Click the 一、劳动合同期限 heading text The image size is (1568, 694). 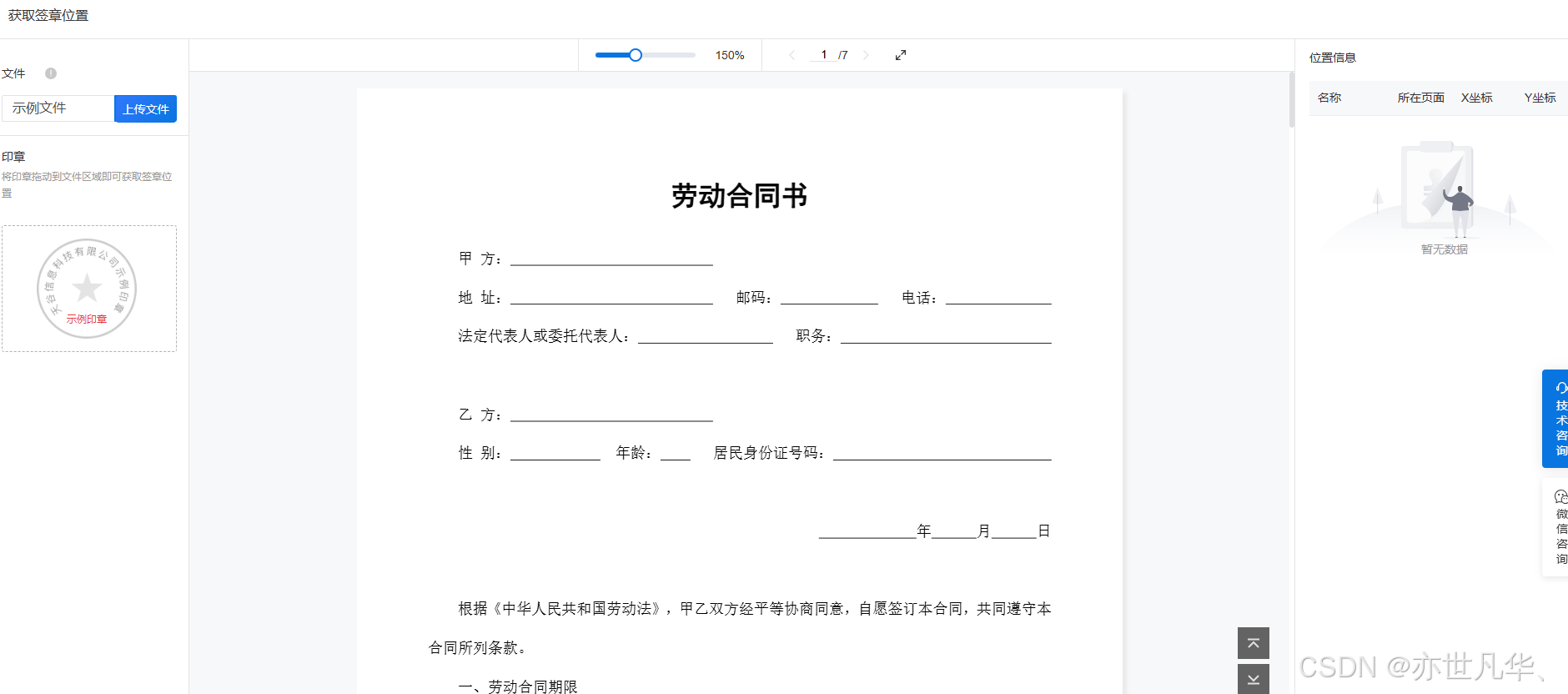(518, 686)
